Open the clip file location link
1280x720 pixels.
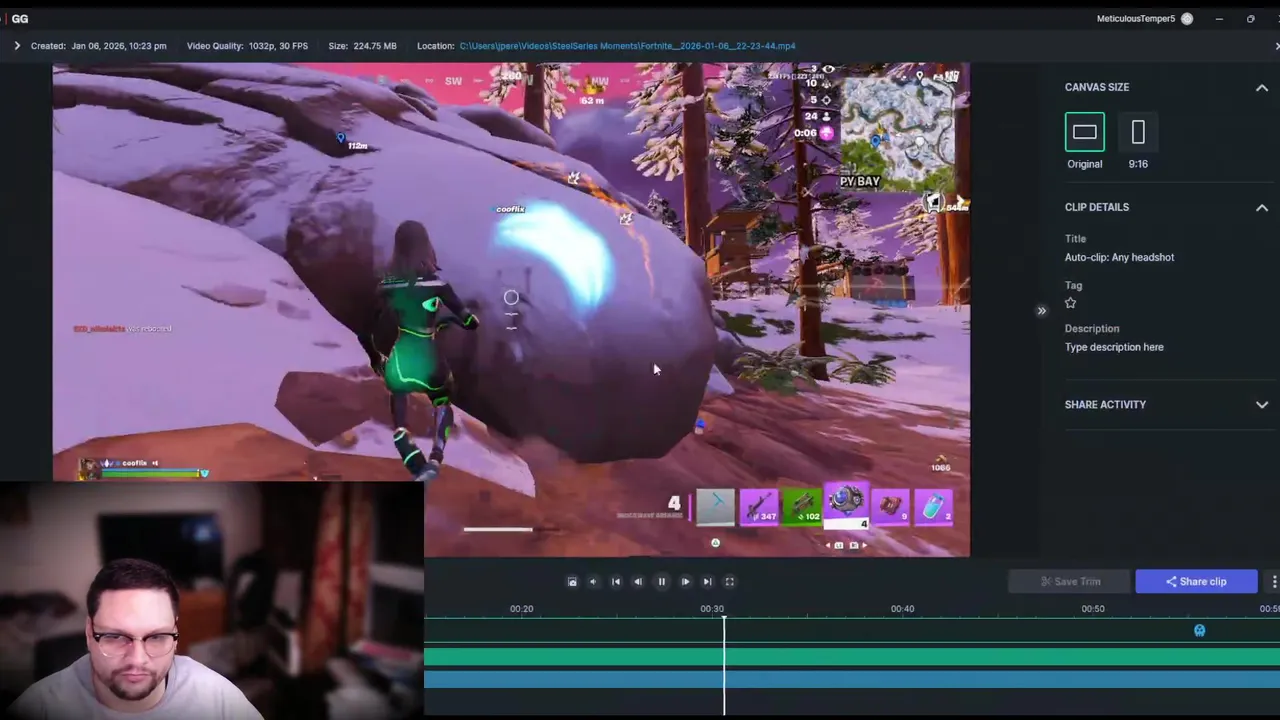pyautogui.click(x=627, y=46)
